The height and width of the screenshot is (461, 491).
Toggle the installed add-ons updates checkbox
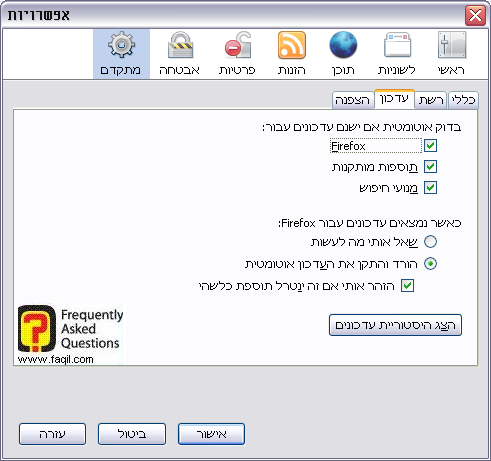click(x=430, y=167)
